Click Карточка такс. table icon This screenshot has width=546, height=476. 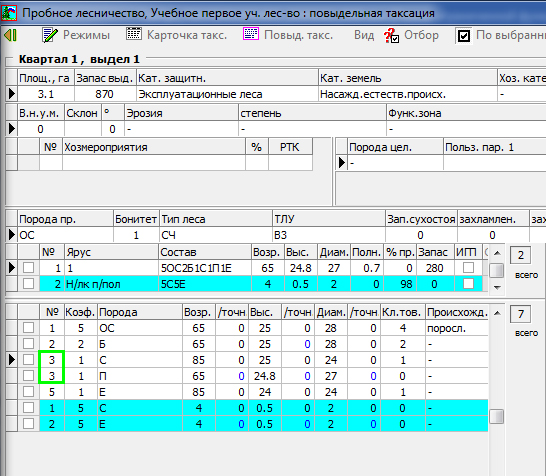pyautogui.click(x=134, y=34)
